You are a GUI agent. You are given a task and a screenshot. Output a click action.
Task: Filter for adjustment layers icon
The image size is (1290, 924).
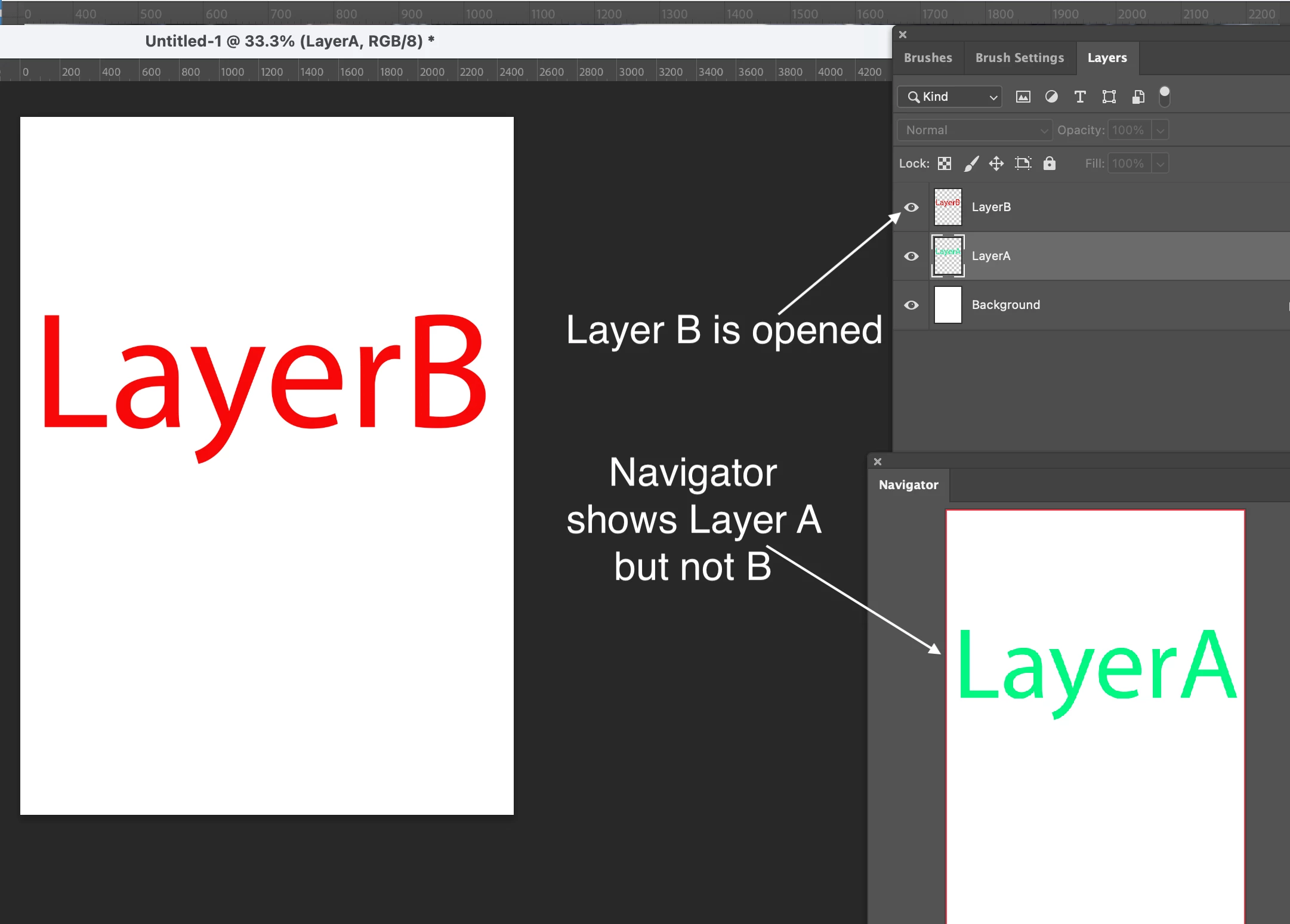[x=1051, y=97]
